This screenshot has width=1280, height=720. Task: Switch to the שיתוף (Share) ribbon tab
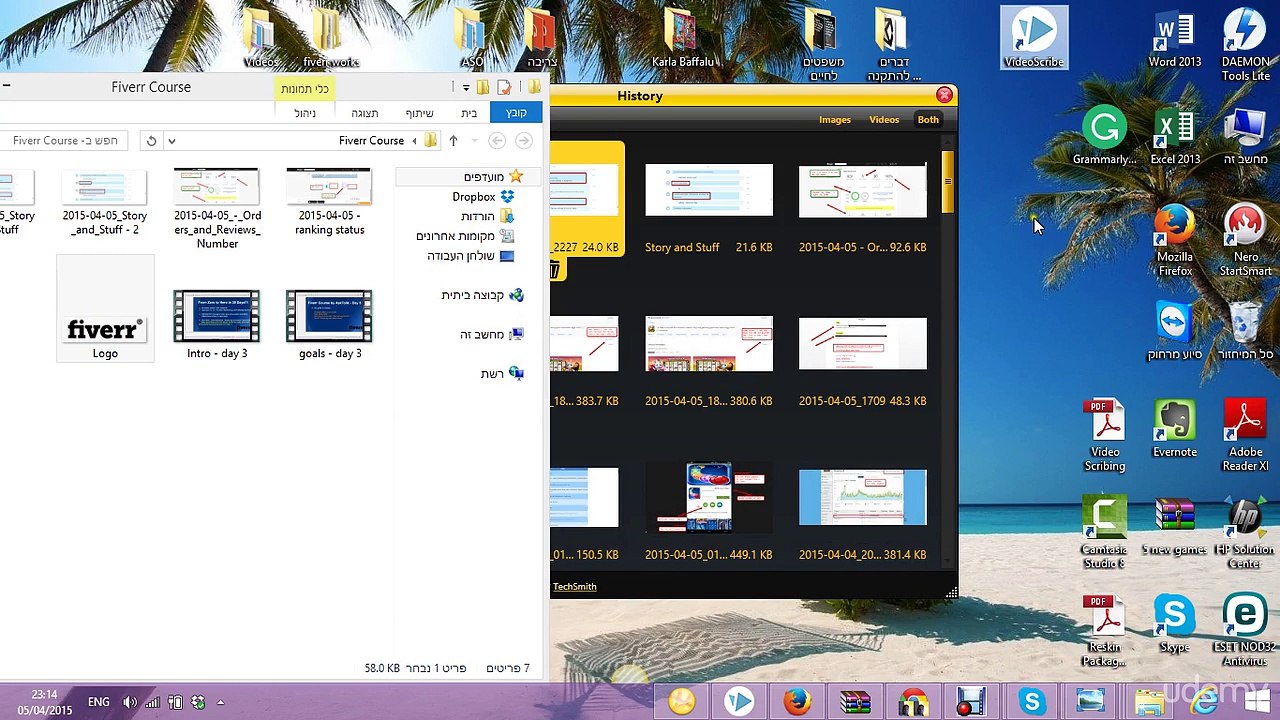coord(419,113)
